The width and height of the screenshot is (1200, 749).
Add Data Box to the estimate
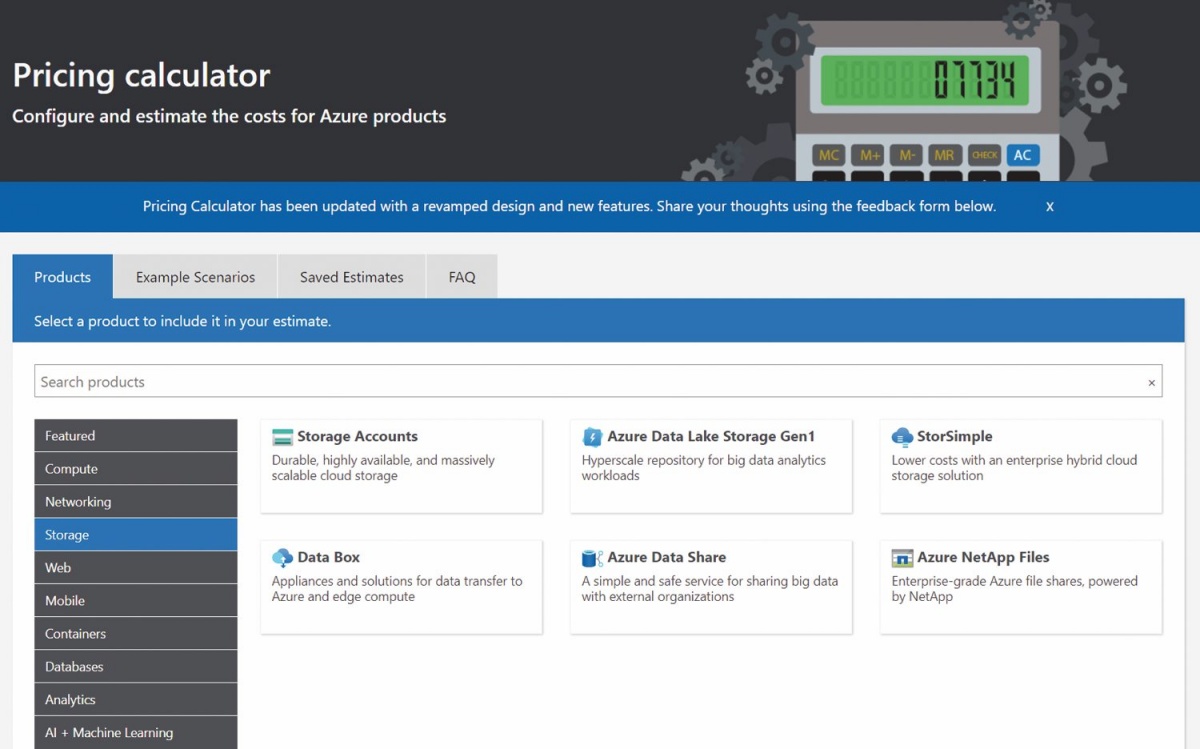click(x=401, y=587)
